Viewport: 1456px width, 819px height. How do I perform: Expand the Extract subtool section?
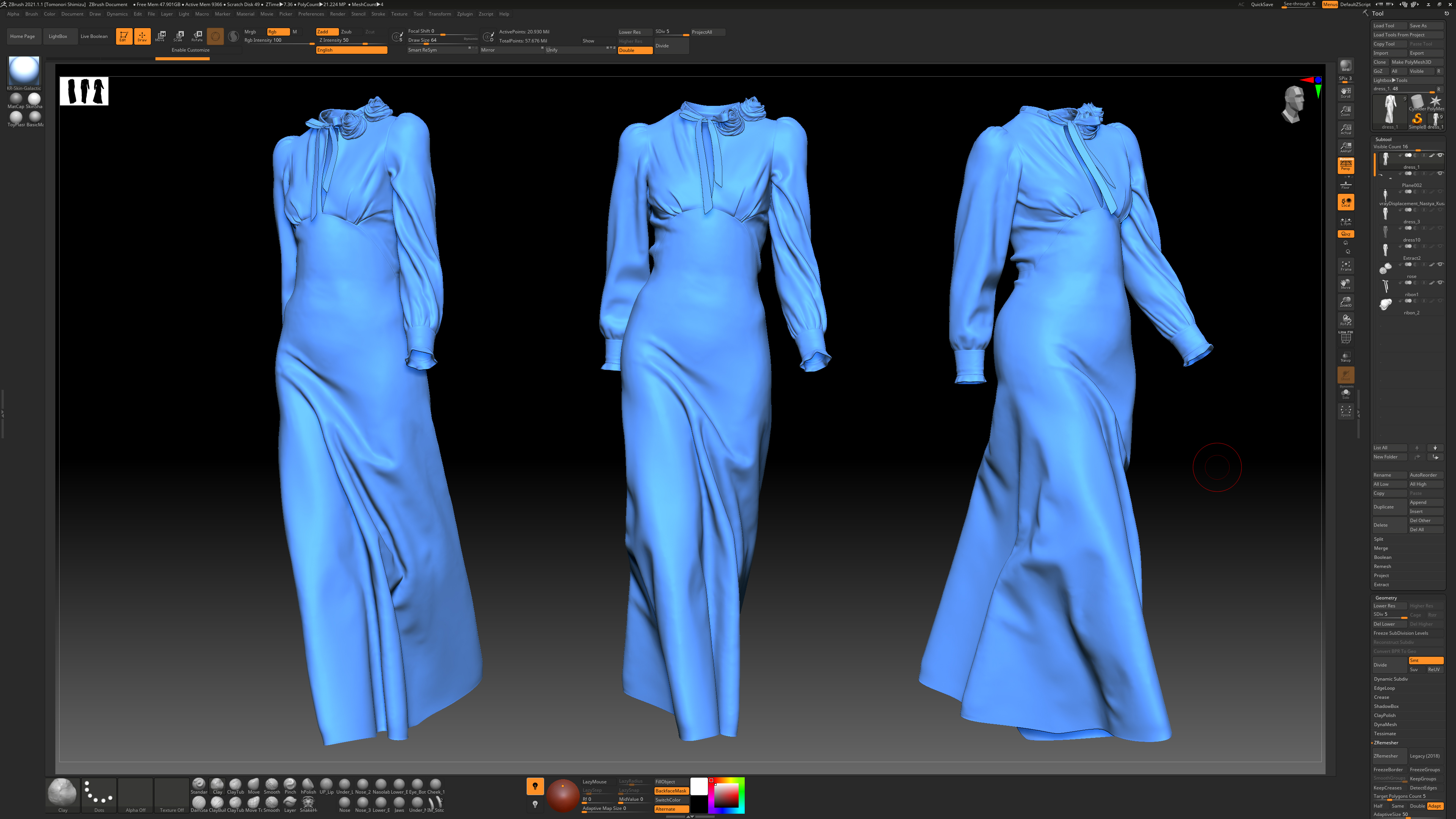[1381, 584]
